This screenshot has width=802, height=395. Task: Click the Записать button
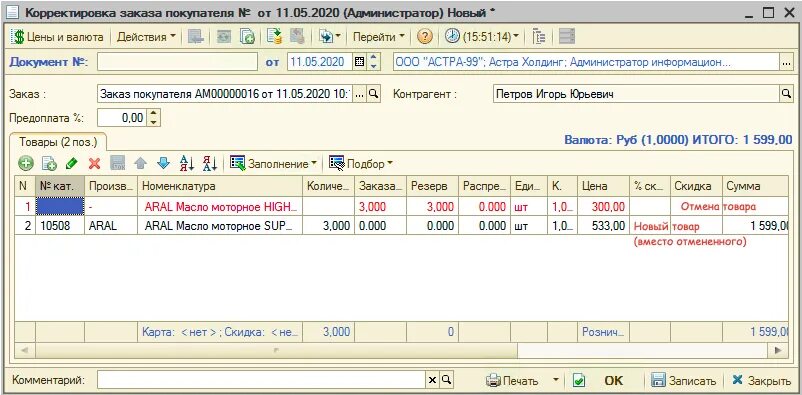(x=684, y=381)
